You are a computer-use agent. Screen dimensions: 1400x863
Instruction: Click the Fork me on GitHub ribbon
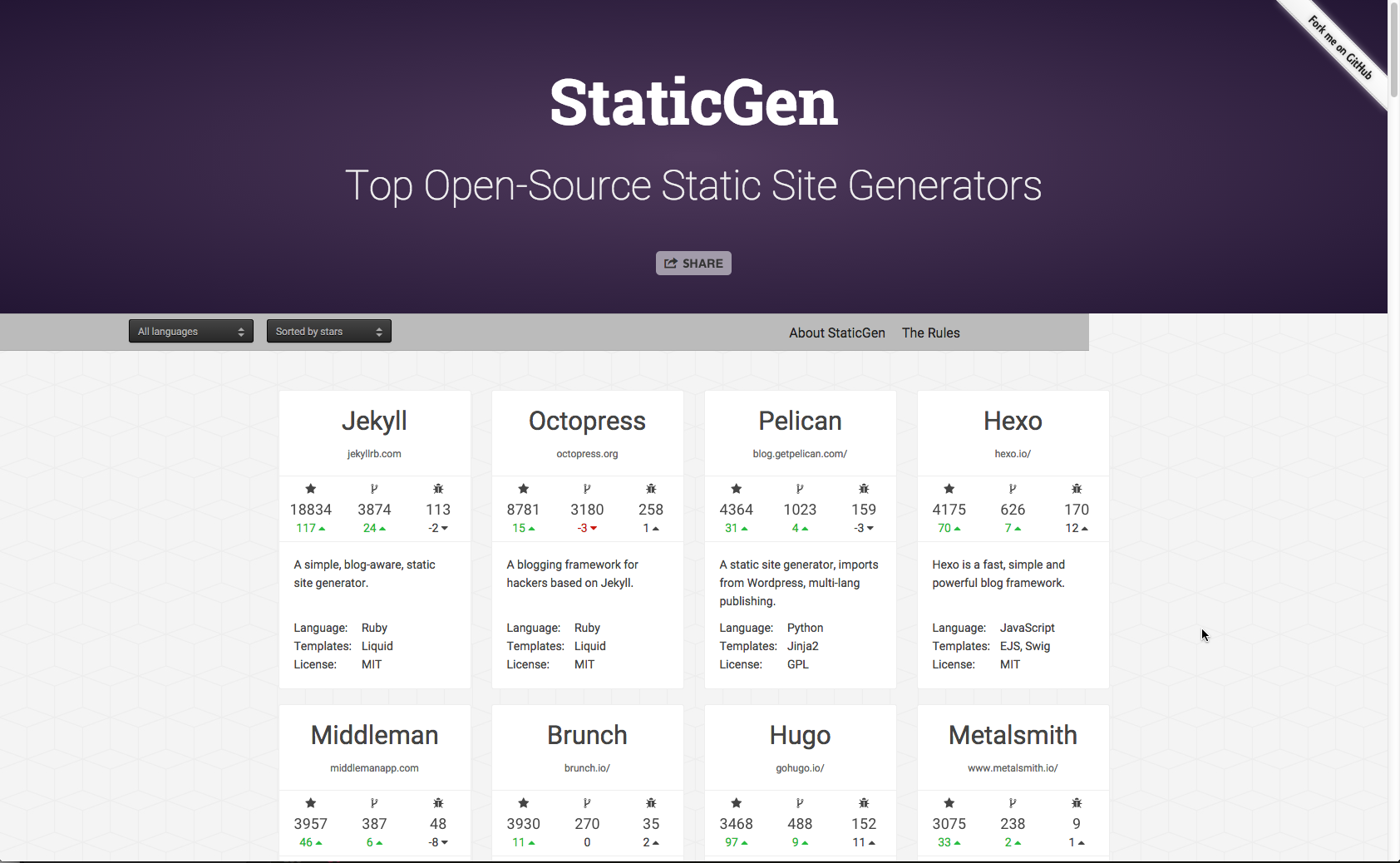pos(1339,48)
